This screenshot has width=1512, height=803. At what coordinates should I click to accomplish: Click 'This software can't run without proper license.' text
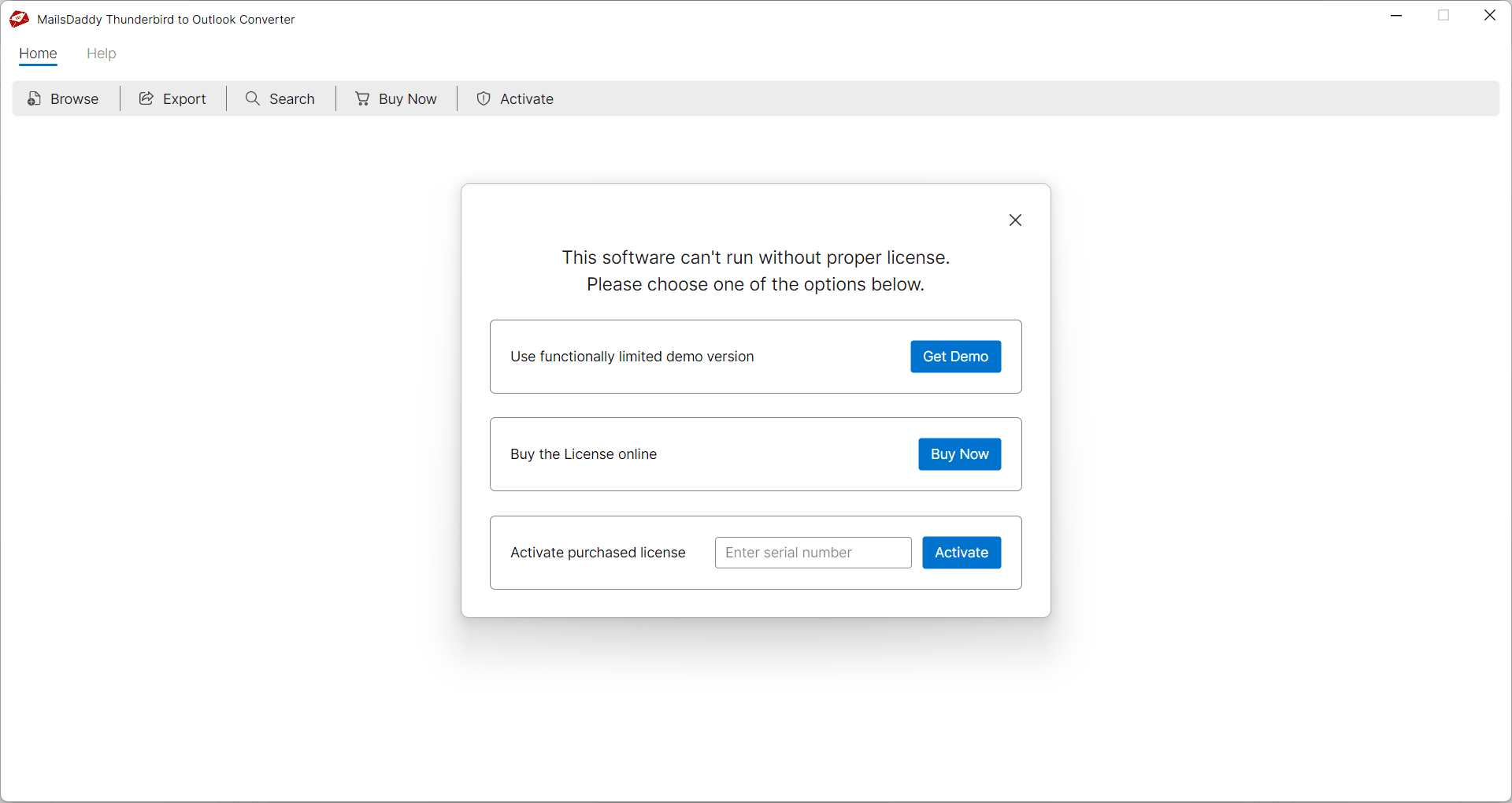tap(756, 257)
